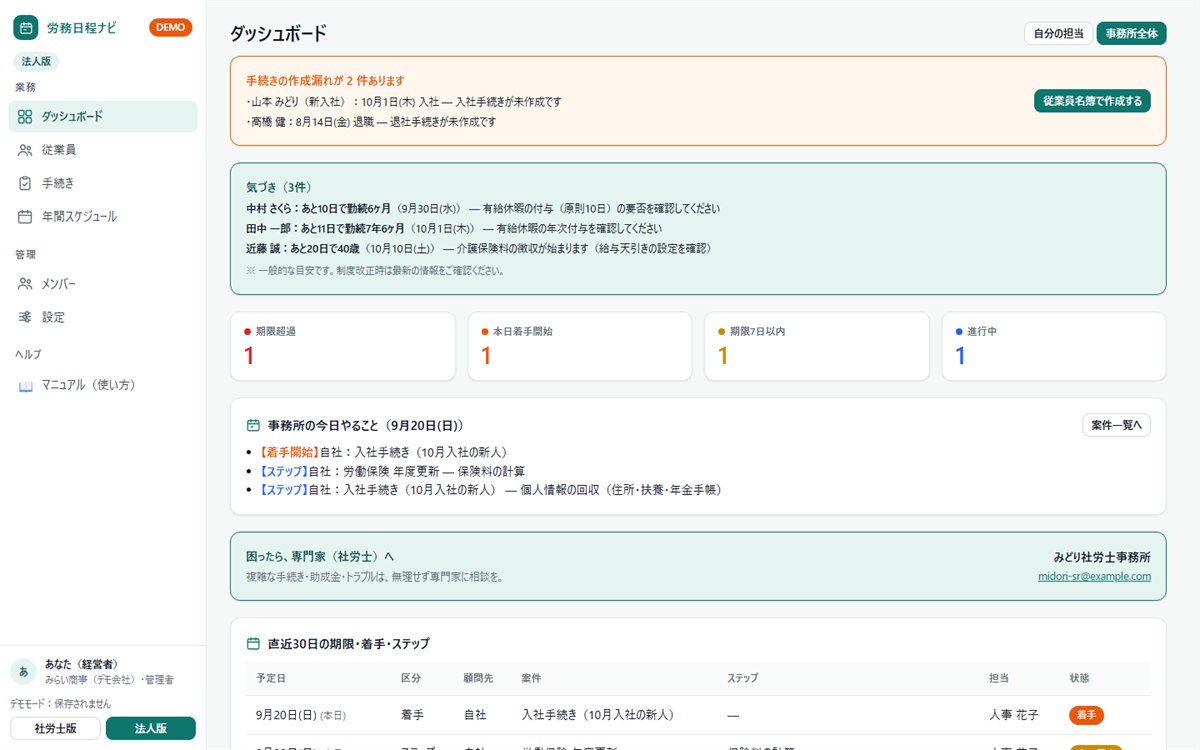Click the メンバー people icon
This screenshot has width=1200, height=750.
click(x=25, y=284)
